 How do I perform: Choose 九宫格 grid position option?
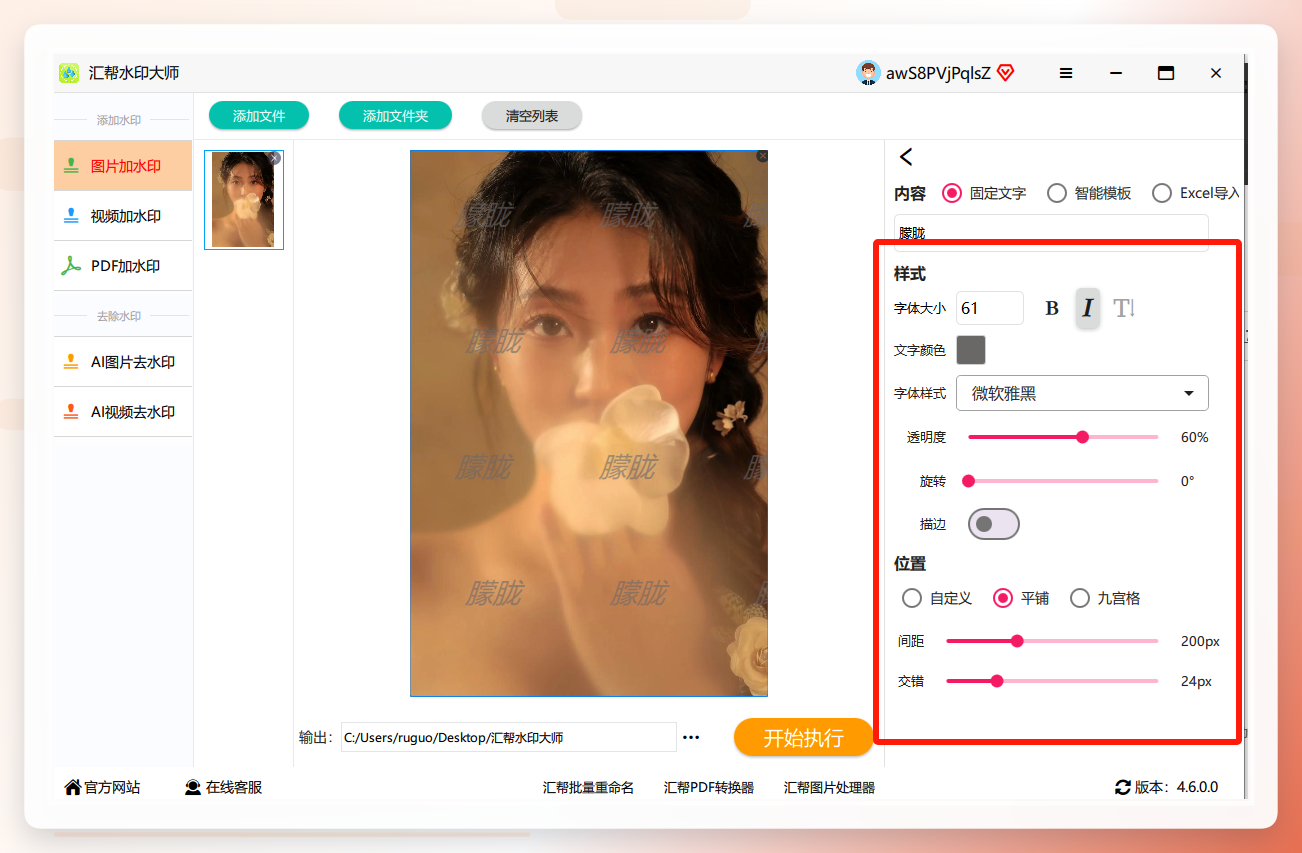click(x=1080, y=598)
